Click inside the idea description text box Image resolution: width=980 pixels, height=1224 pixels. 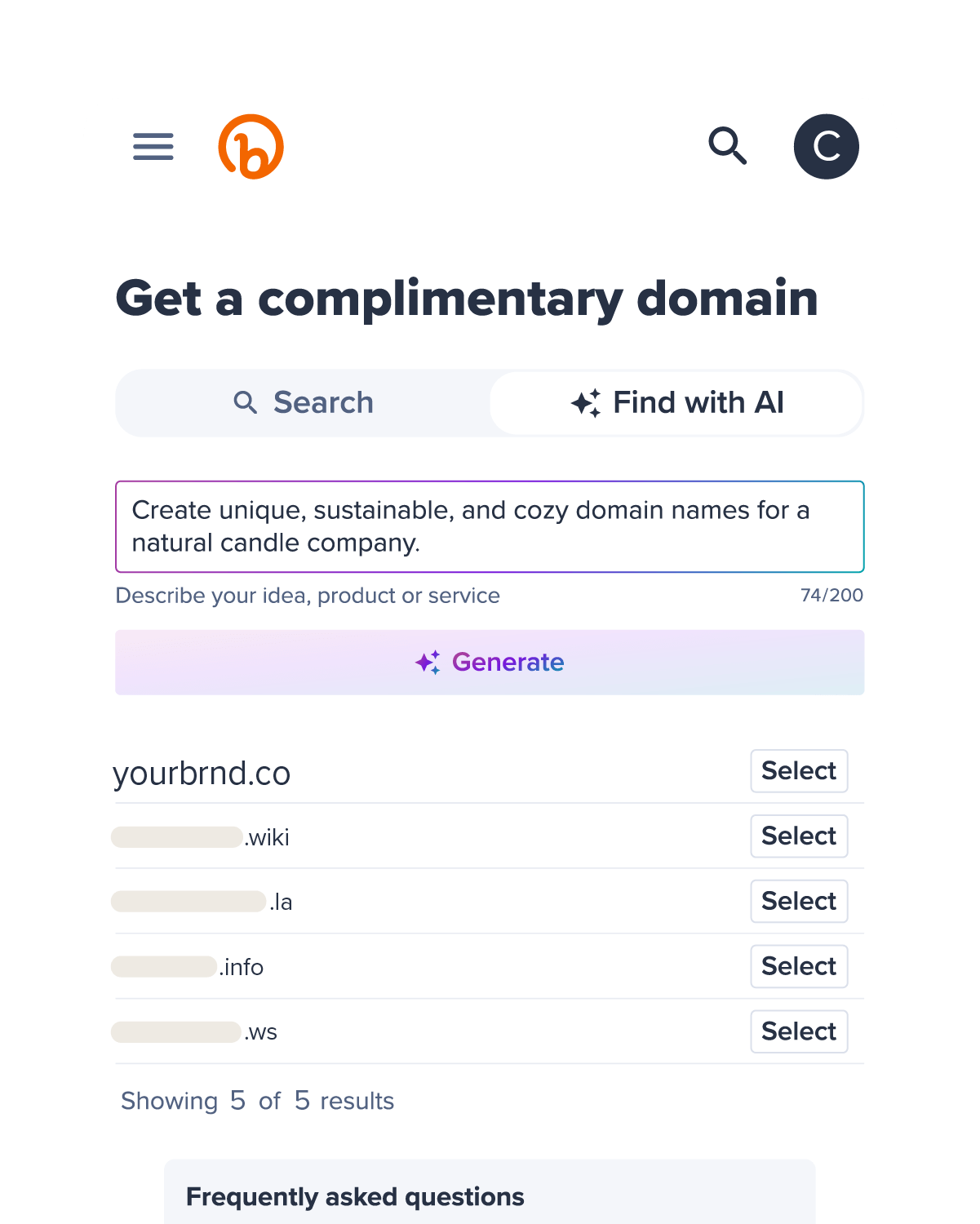click(490, 526)
